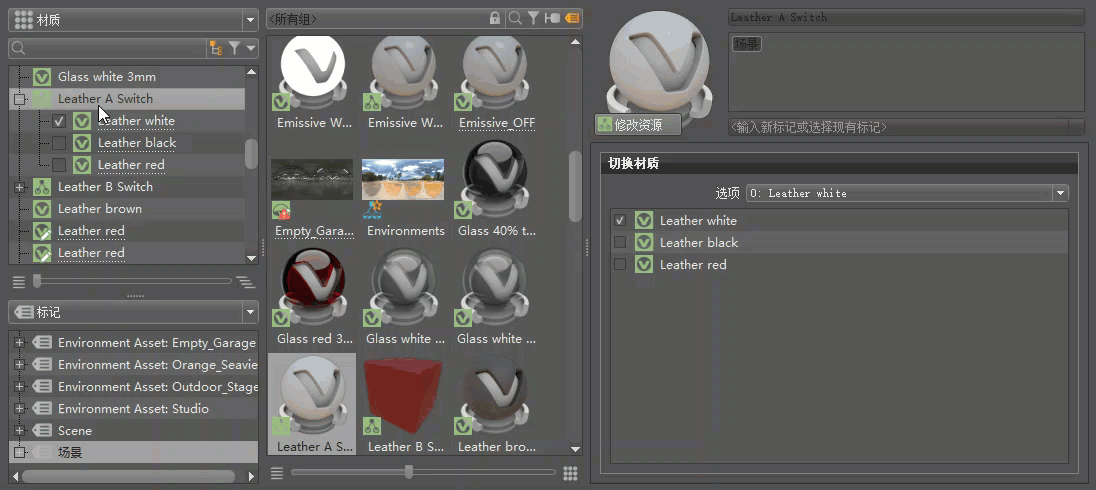Open the tag input dropdown arrow
The width and height of the screenshot is (1096, 490).
(x=1077, y=127)
